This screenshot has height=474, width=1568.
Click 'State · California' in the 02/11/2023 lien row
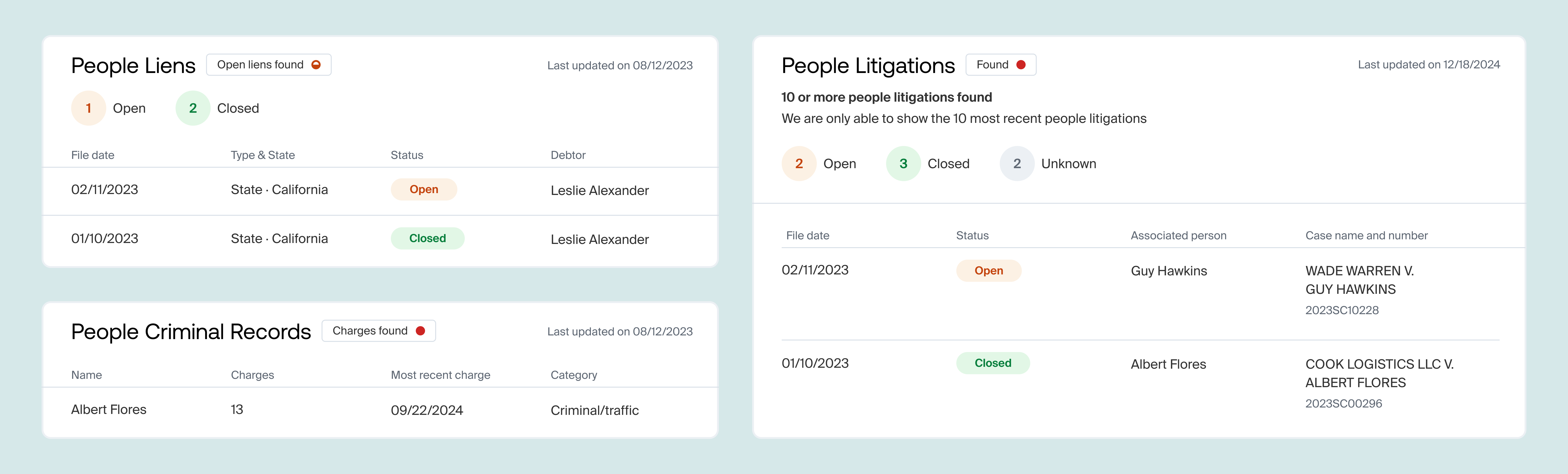tap(280, 190)
